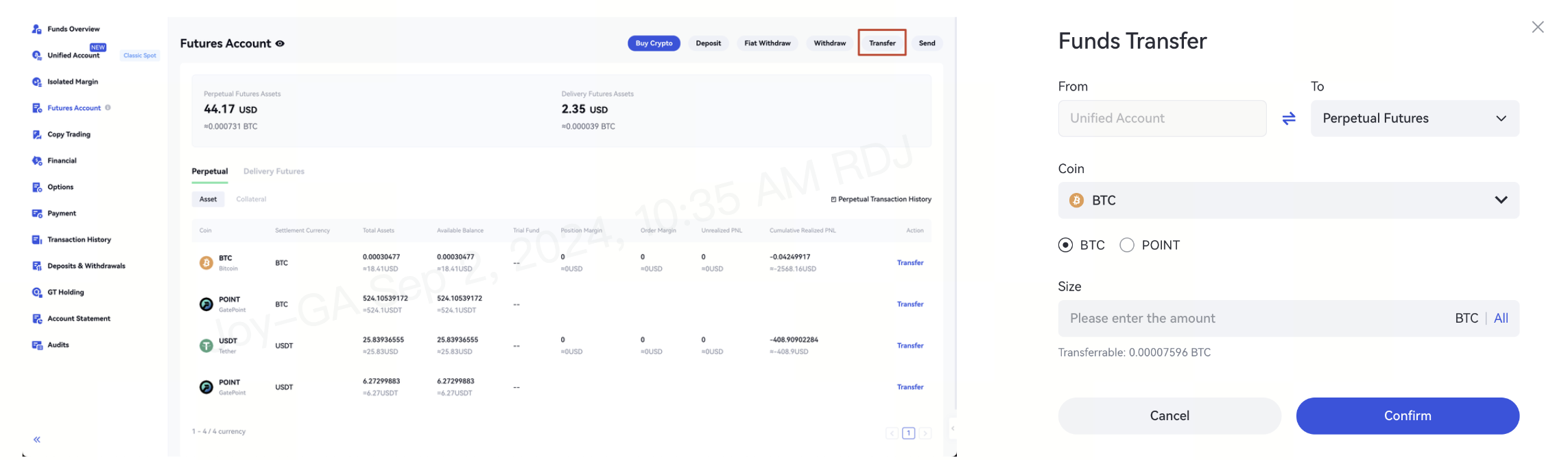
Task: Switch to the Delivery Futures tab
Action: coord(274,172)
